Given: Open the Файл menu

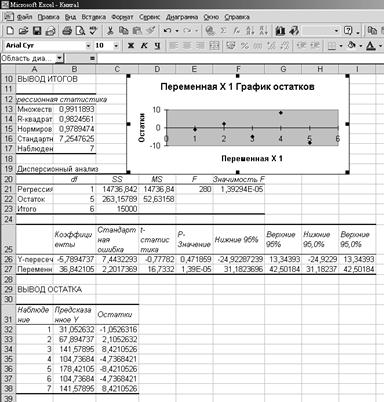Looking at the screenshot, I should pos(24,17).
